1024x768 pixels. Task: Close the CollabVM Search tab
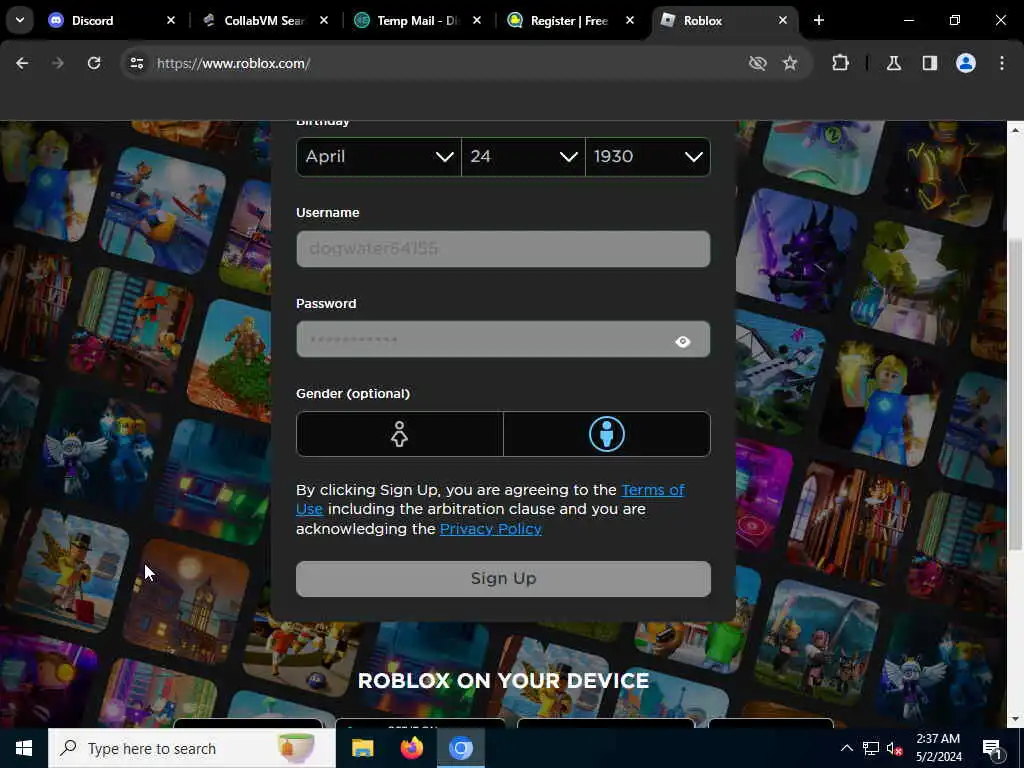324,20
